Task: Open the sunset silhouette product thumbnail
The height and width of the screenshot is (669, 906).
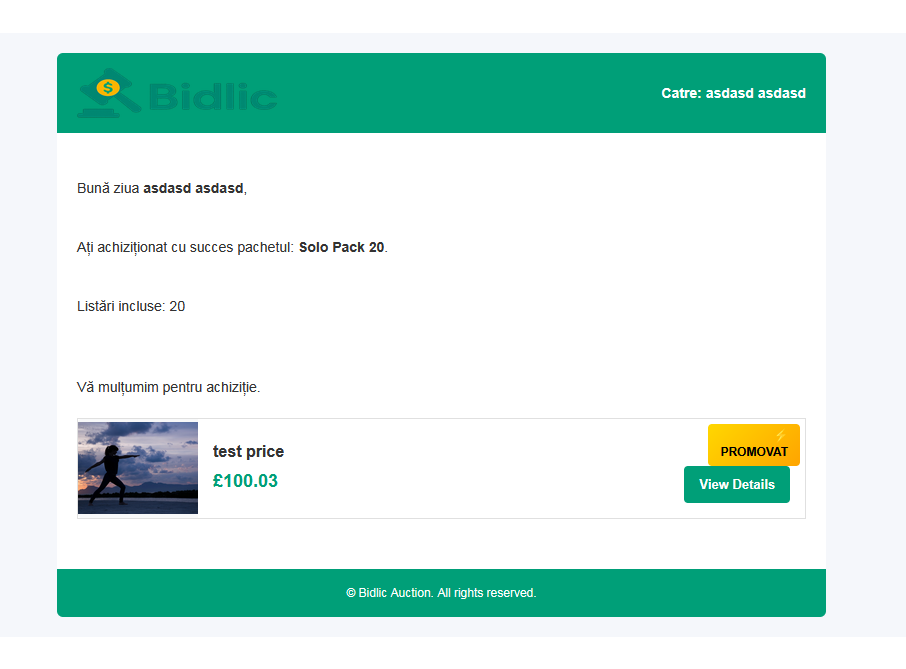Action: (x=138, y=467)
